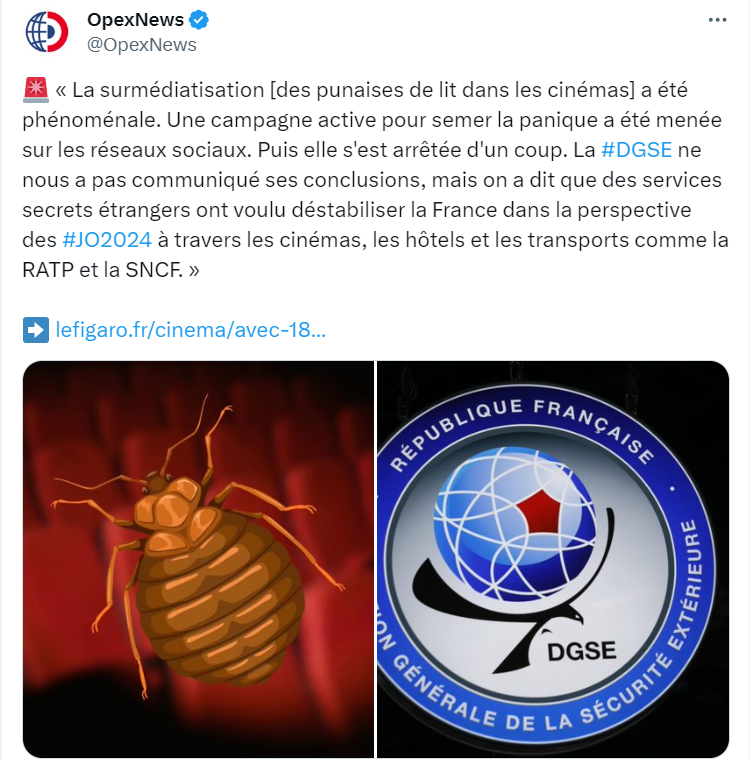Open the #DGSE hashtag
Image resolution: width=752 pixels, height=760 pixels.
pyautogui.click(x=636, y=150)
